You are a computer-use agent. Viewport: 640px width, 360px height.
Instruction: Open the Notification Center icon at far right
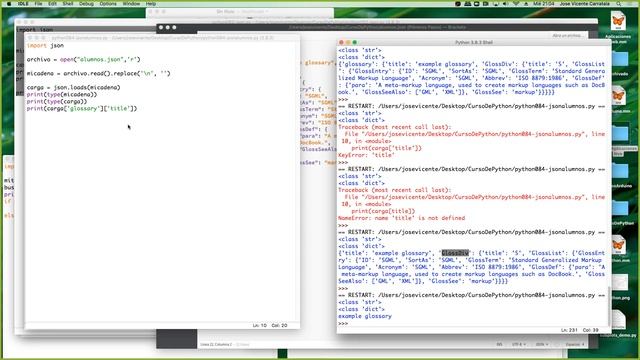(630, 4)
